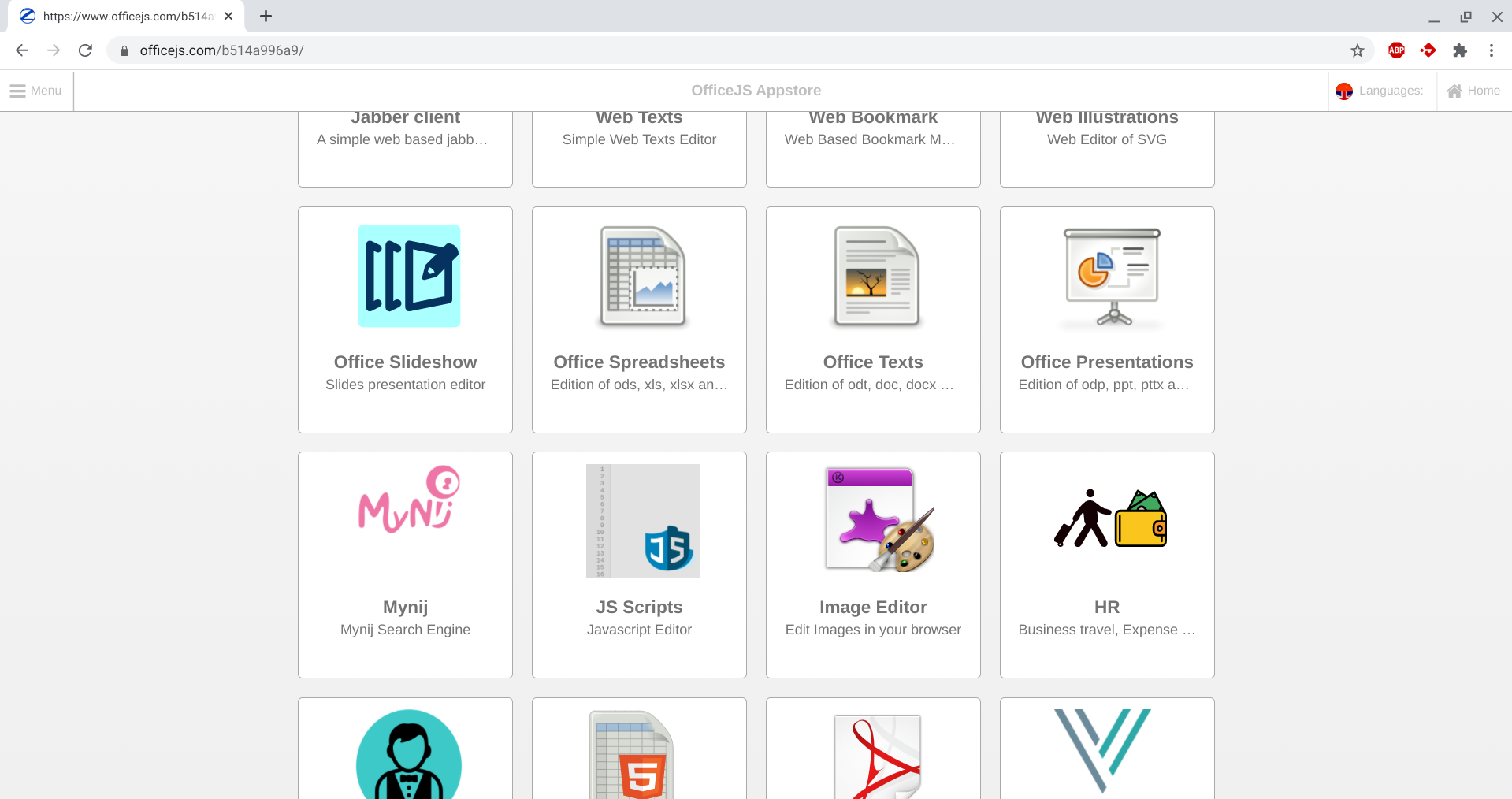Open the AdBlock Plus extension icon
The height and width of the screenshot is (799, 1512).
[1396, 50]
